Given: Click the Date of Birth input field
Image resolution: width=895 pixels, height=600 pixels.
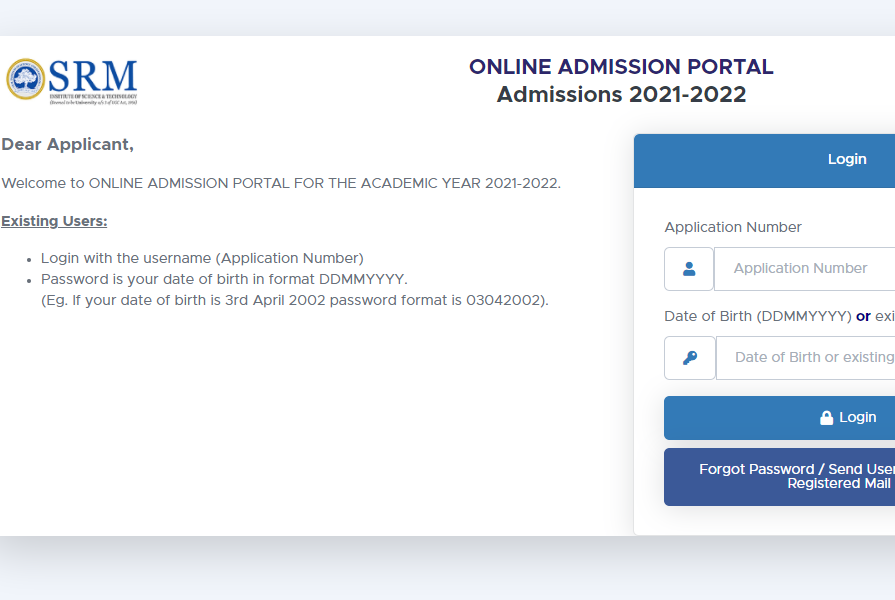Looking at the screenshot, I should click(810, 357).
